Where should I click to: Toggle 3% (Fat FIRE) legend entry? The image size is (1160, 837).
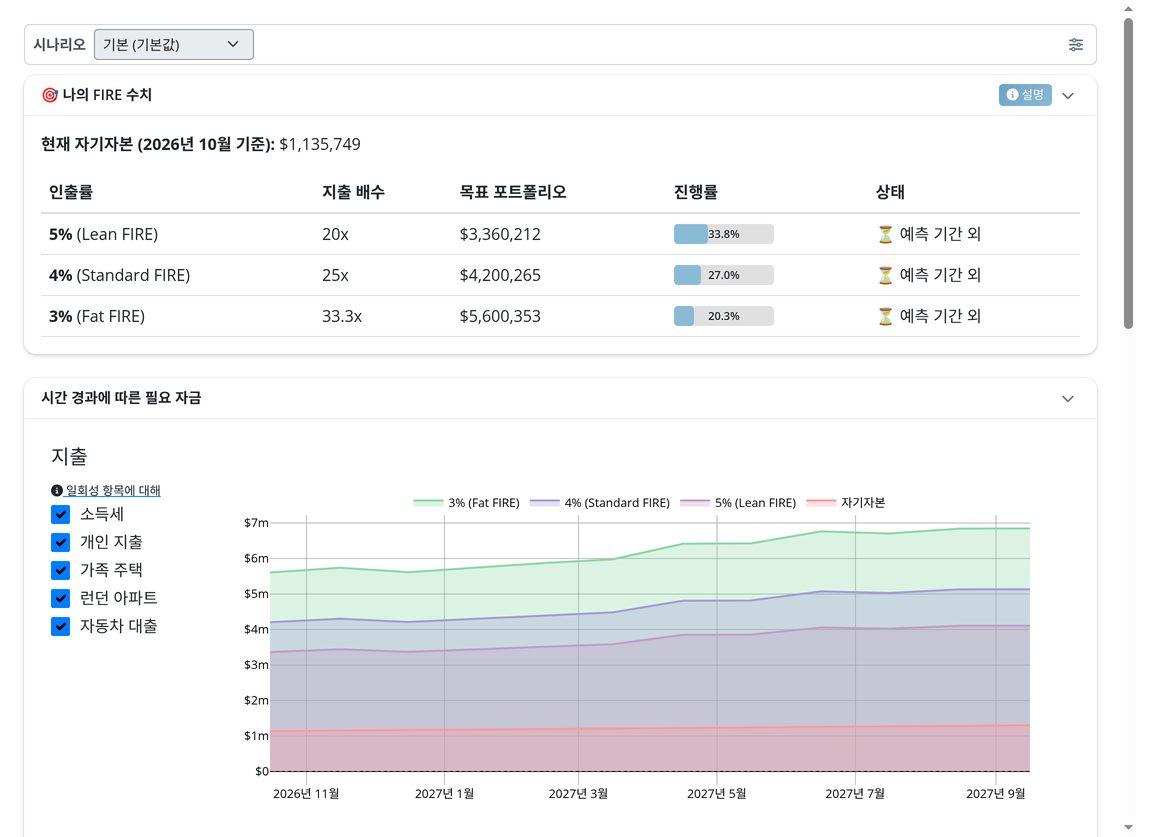466,502
